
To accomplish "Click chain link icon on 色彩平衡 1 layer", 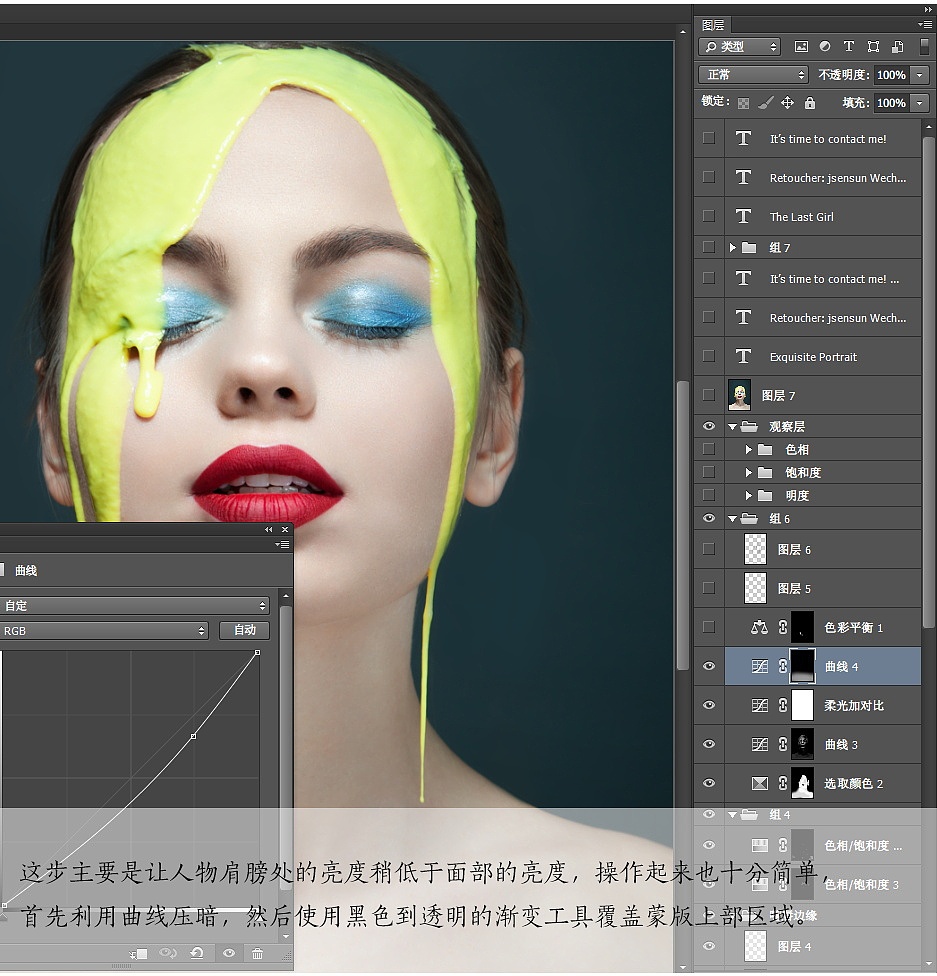I will click(783, 627).
